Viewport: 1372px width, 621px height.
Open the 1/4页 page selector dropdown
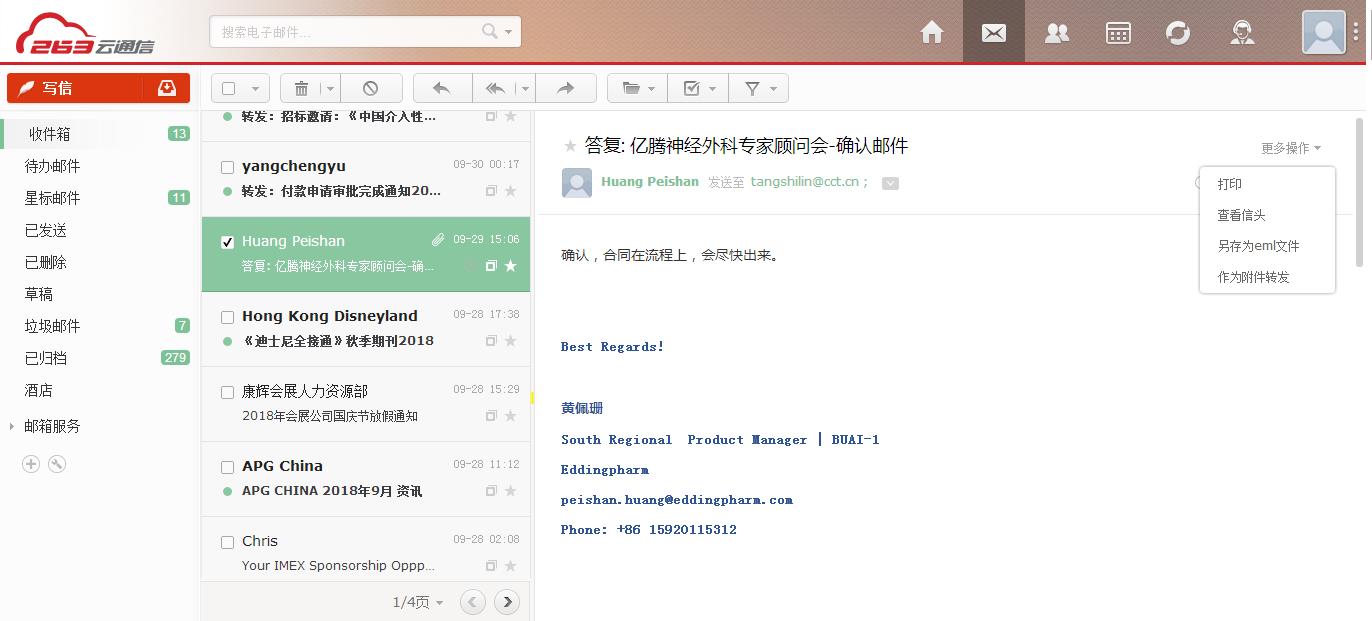(418, 602)
